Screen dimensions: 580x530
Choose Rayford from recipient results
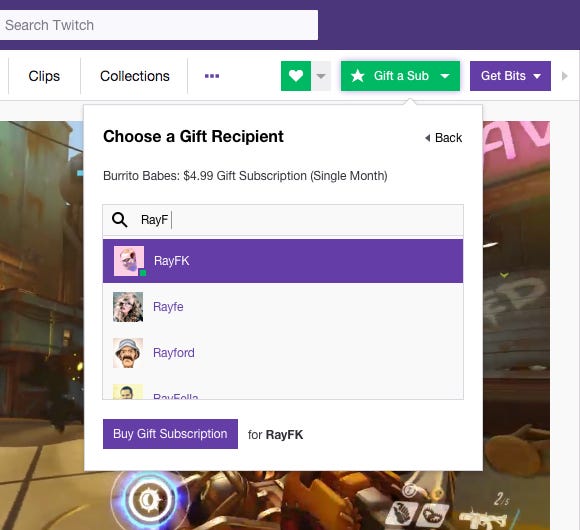283,353
